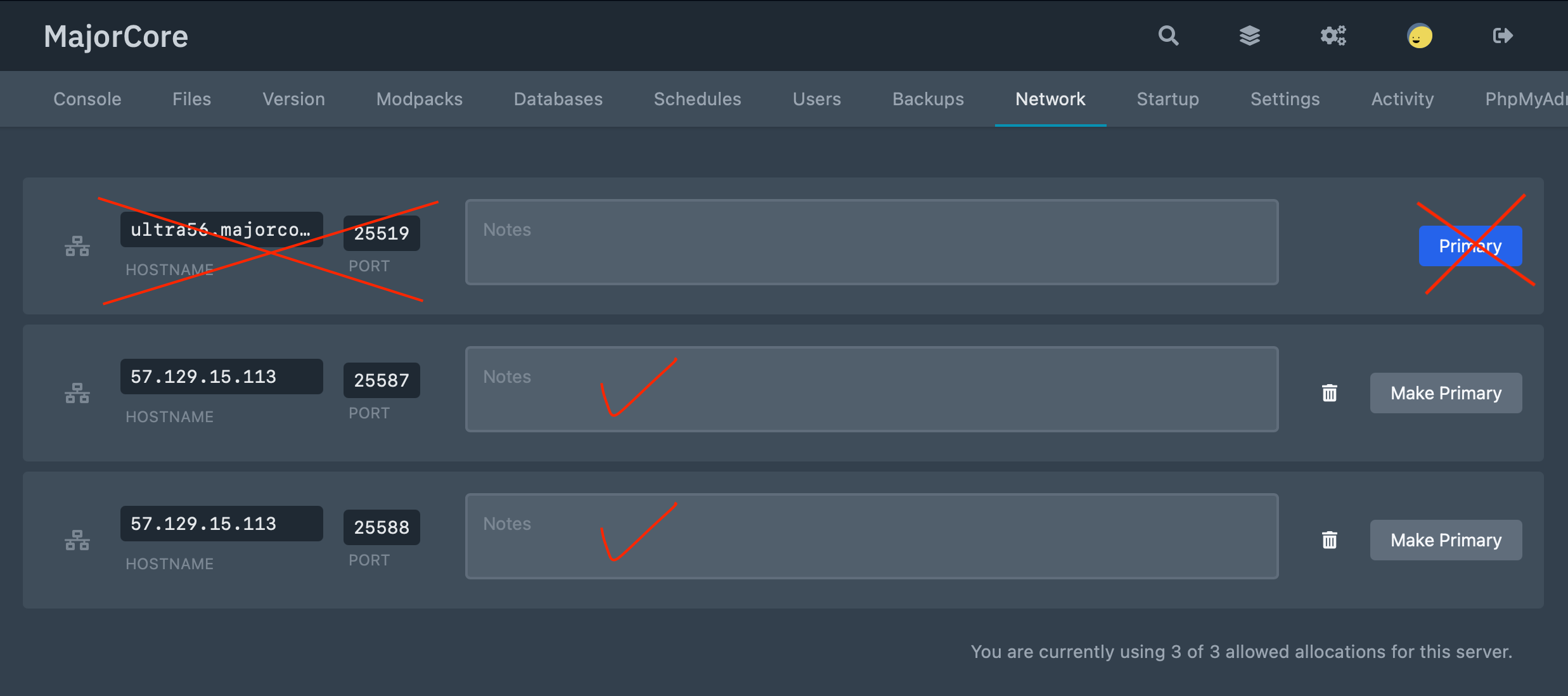Click the sign out arrow icon
Image resolution: width=1568 pixels, height=696 pixels.
pyautogui.click(x=1503, y=35)
